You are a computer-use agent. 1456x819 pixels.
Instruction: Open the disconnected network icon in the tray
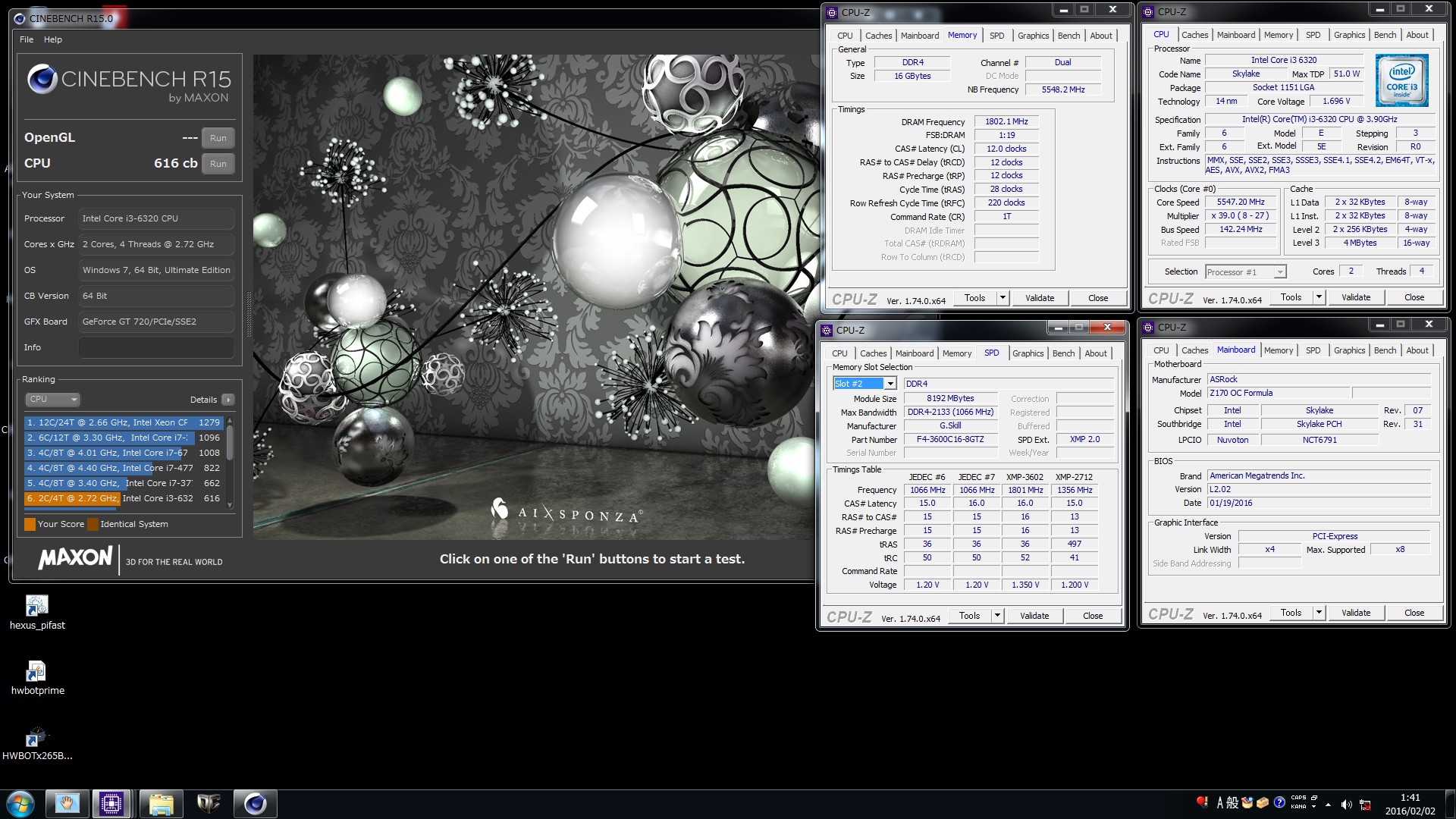pyautogui.click(x=1366, y=805)
